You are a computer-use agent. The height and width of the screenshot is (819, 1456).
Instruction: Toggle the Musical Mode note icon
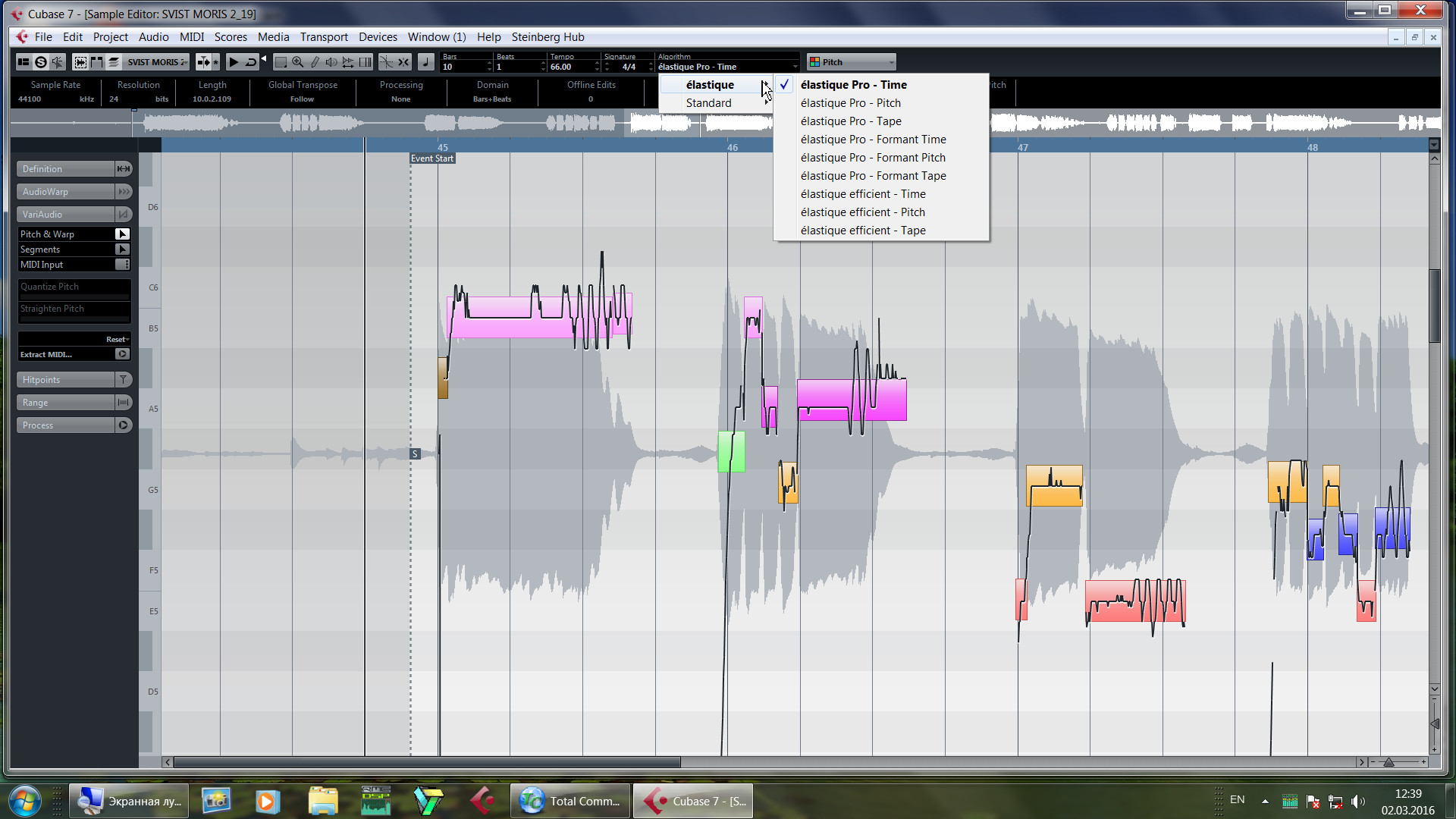[426, 62]
